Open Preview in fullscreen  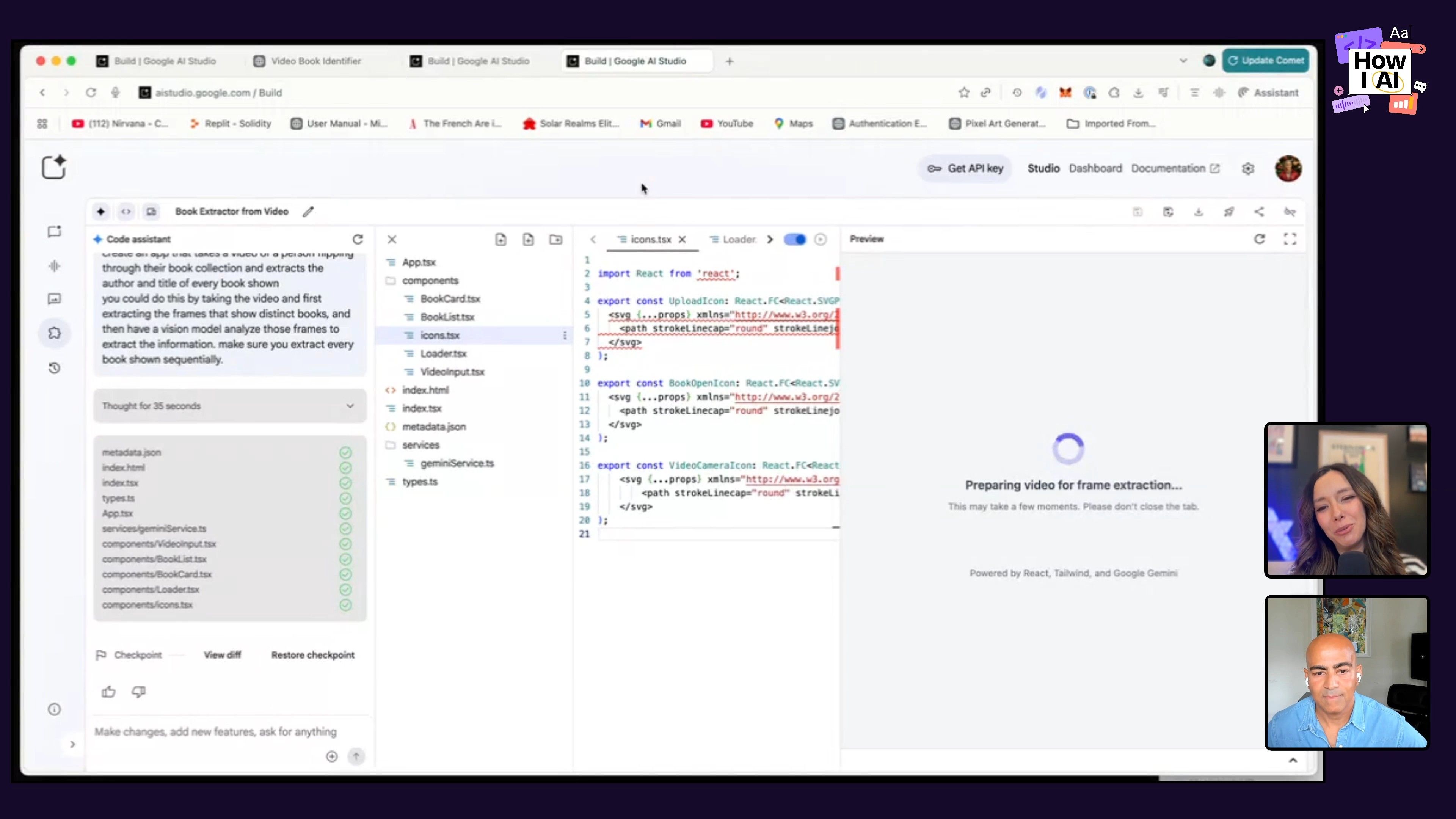click(x=1290, y=239)
